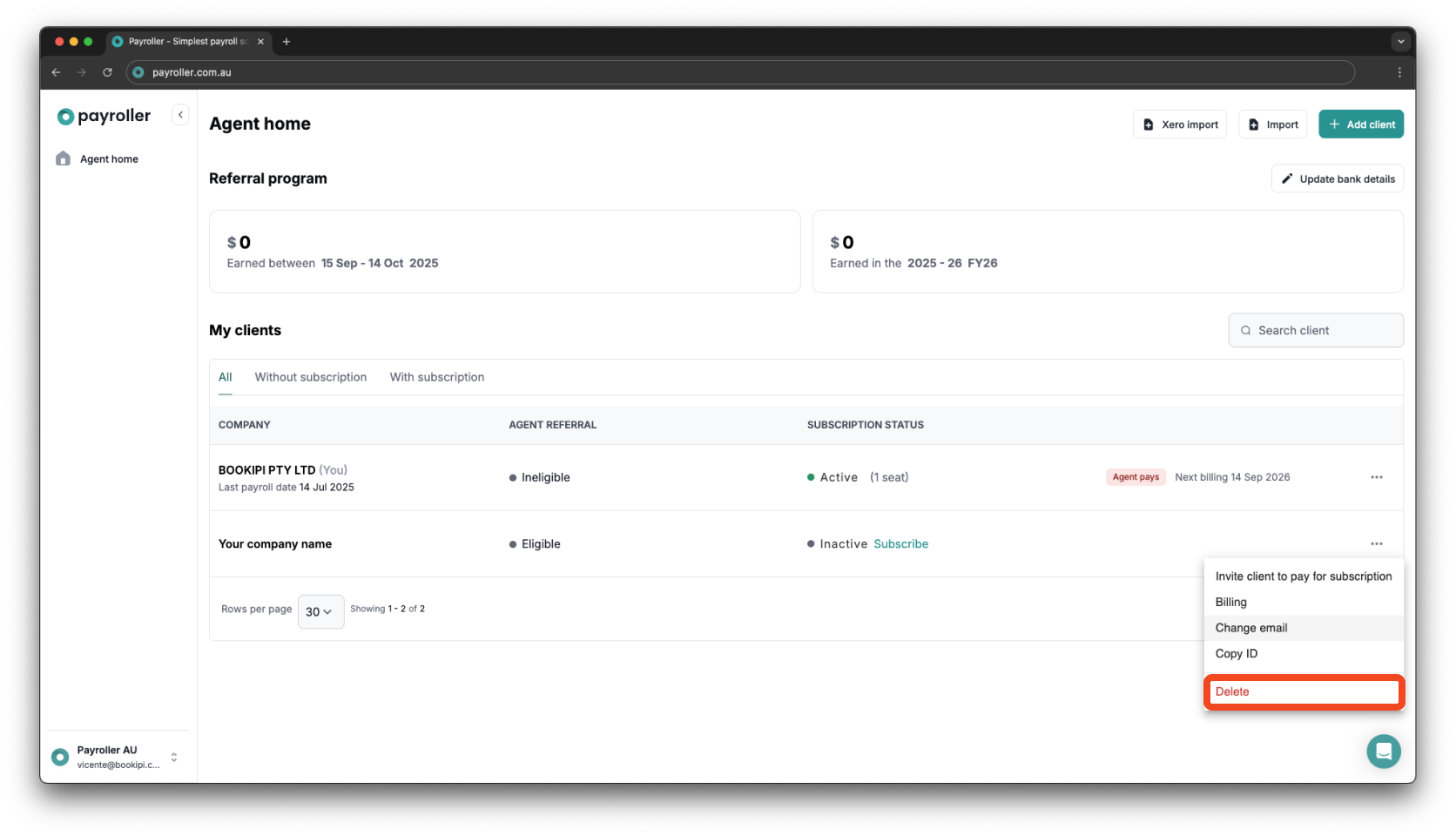Click the Xero import button
Screen dimensions: 1456x836
1180,125
